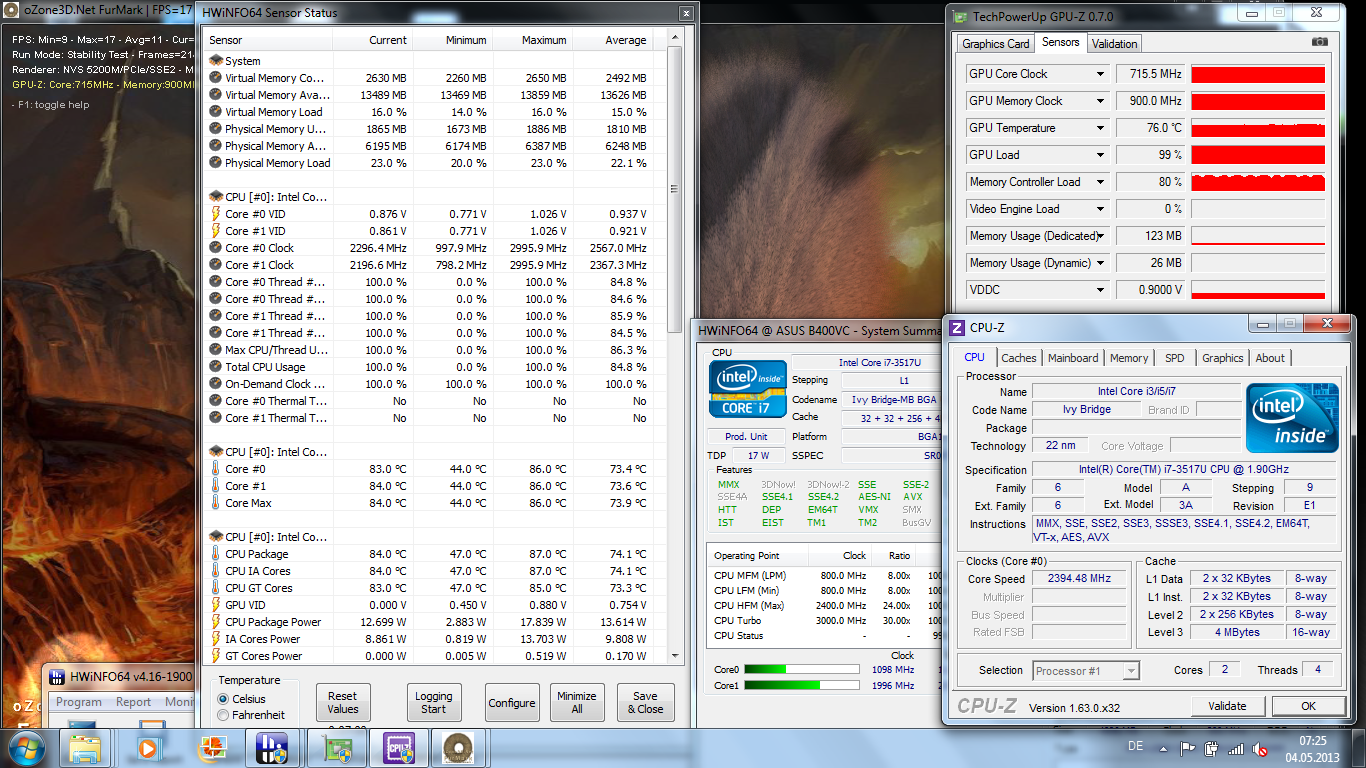The image size is (1366, 768).
Task: Open HWiNFO64 Report menu
Action: pos(133,702)
